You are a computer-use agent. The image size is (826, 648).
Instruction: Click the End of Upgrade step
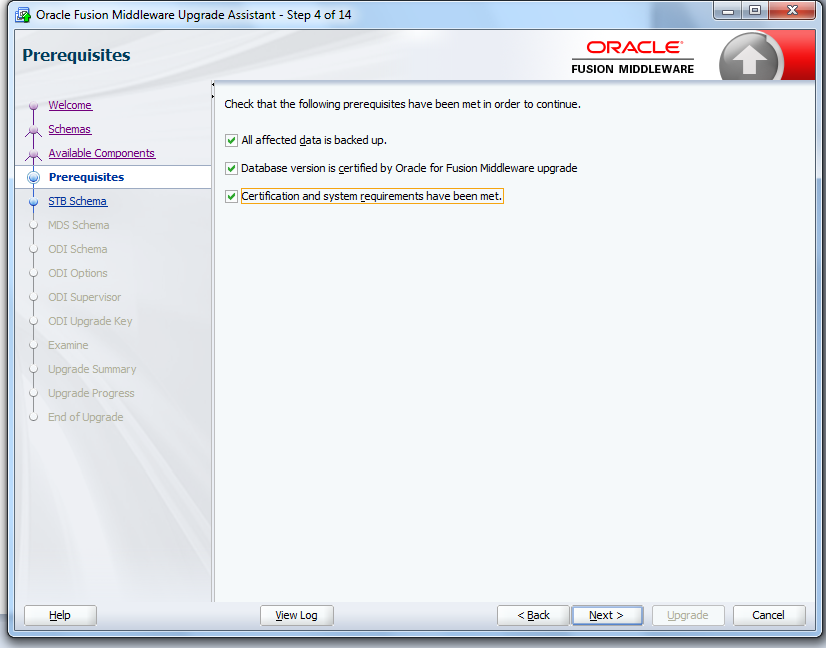85,417
